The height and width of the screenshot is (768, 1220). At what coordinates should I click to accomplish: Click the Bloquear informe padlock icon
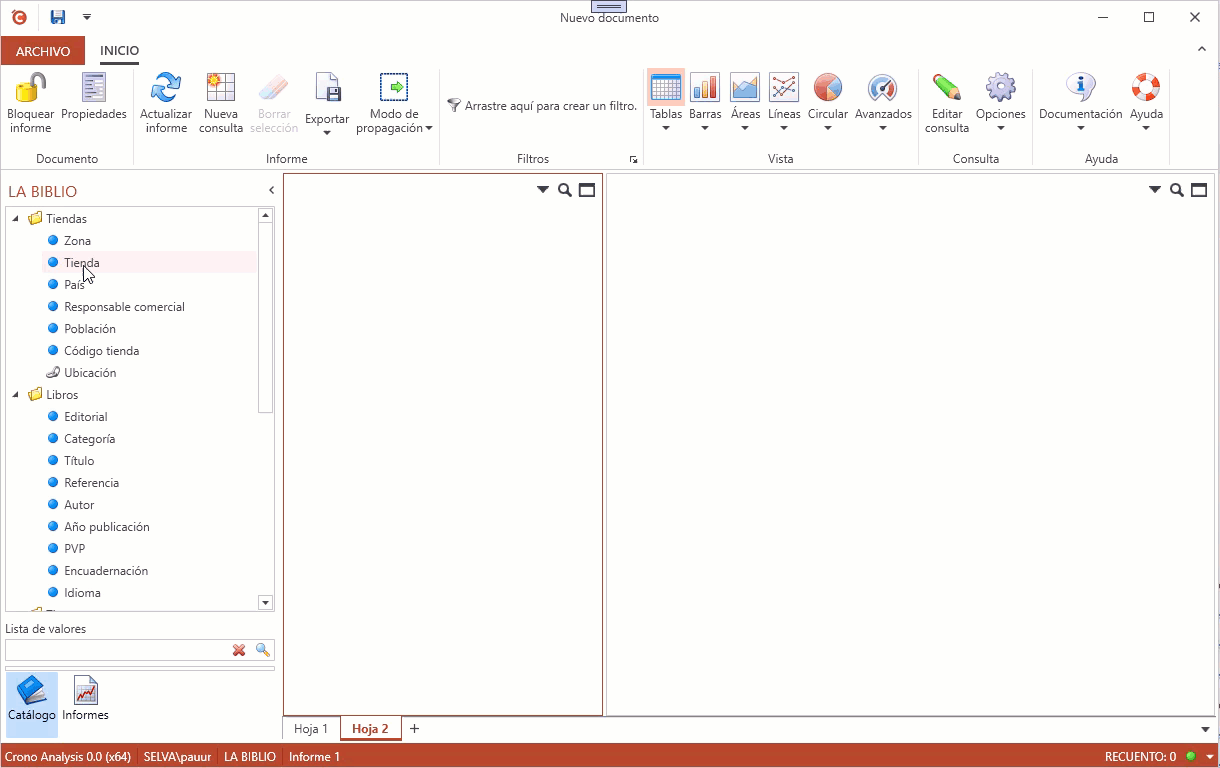(30, 89)
